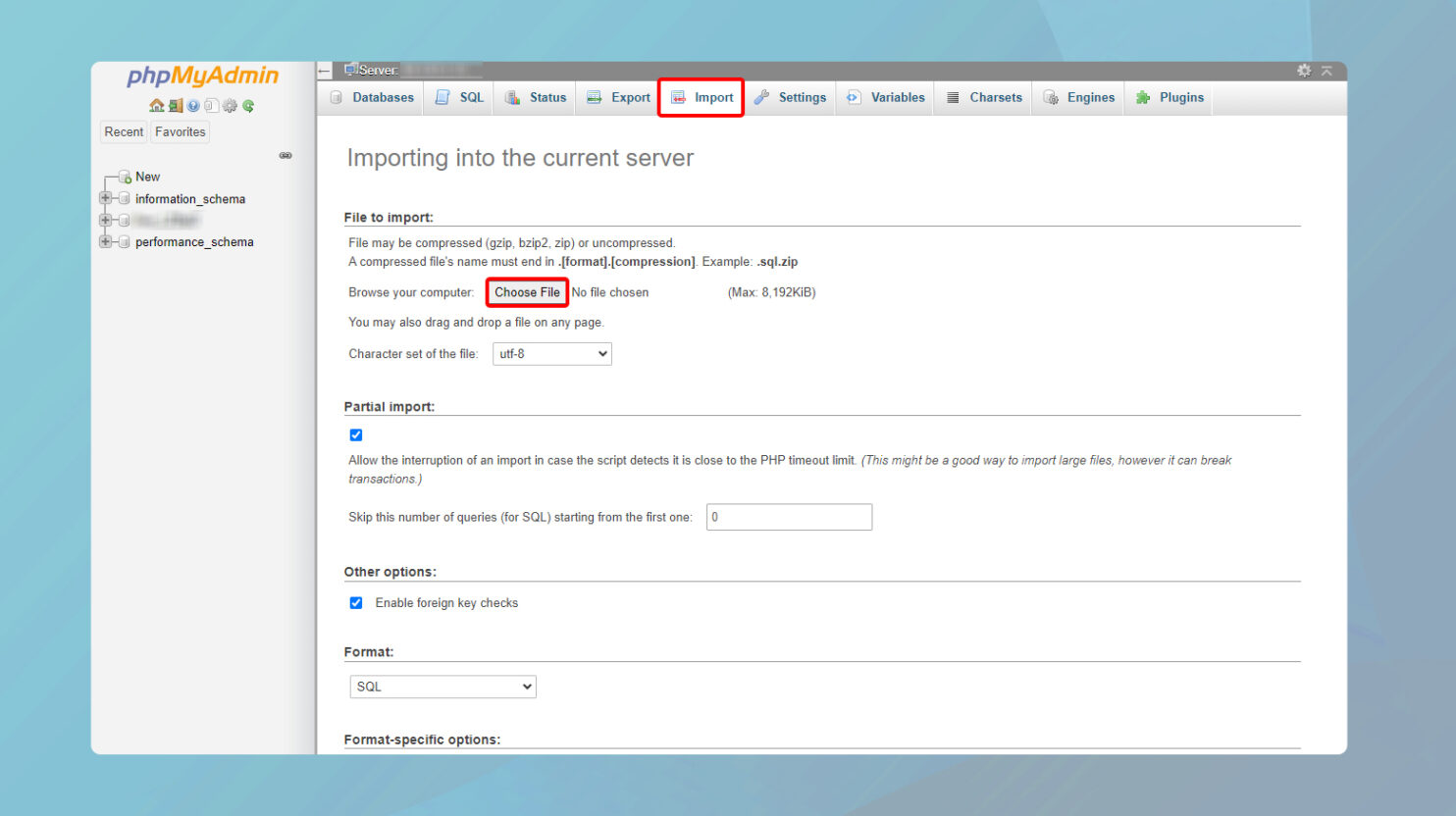Collapse the top menu using the chevron icon

[x=1327, y=70]
